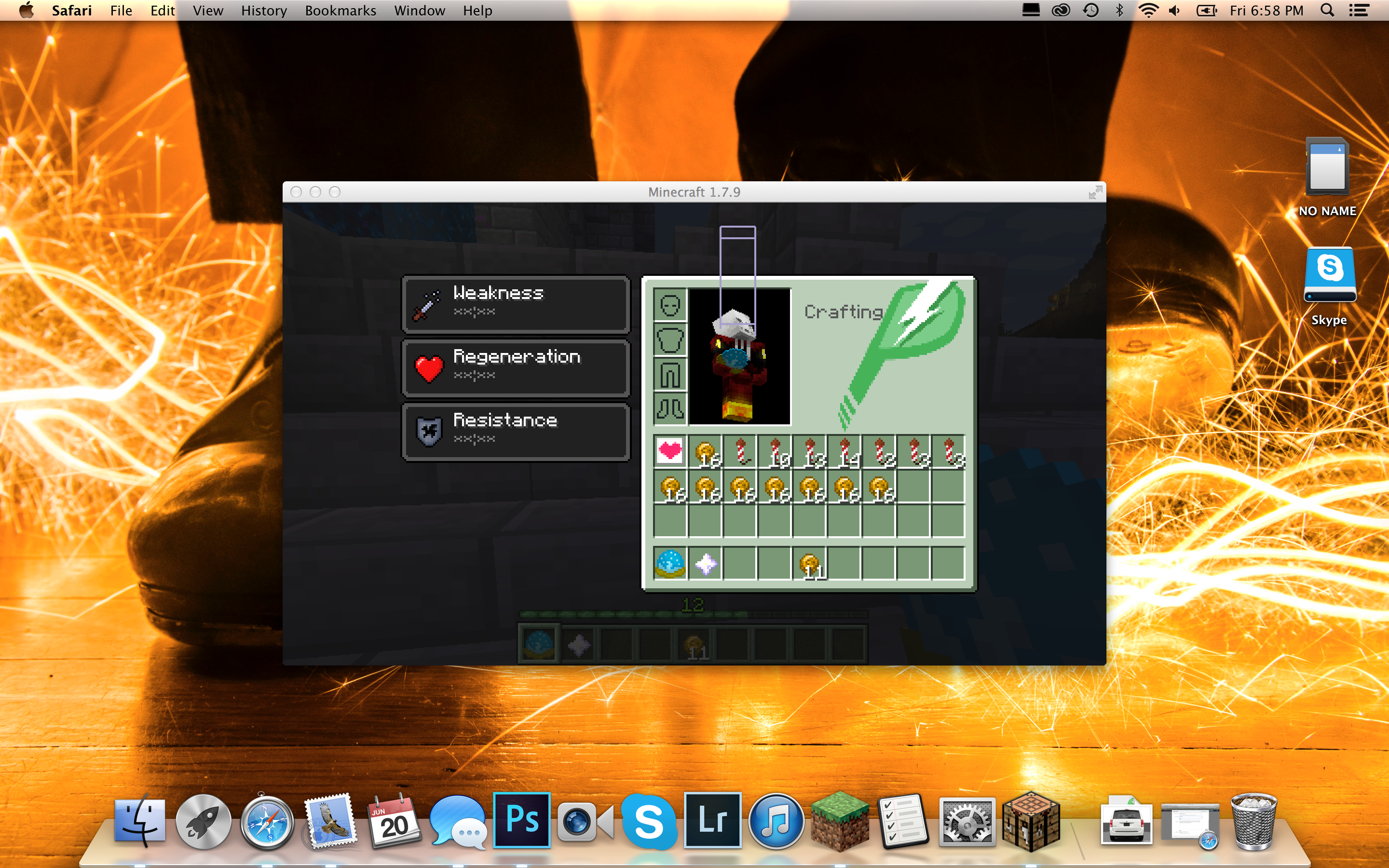
Task: Open the Window menu
Action: 419,10
